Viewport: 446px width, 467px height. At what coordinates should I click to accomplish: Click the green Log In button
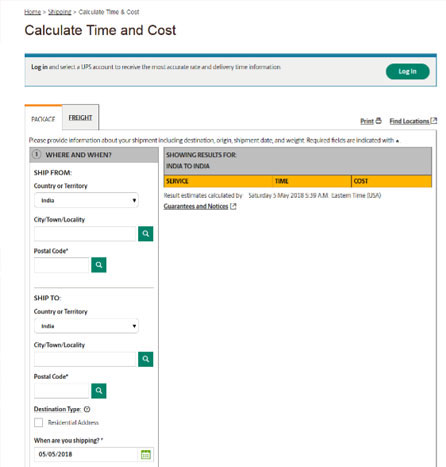[x=407, y=71]
